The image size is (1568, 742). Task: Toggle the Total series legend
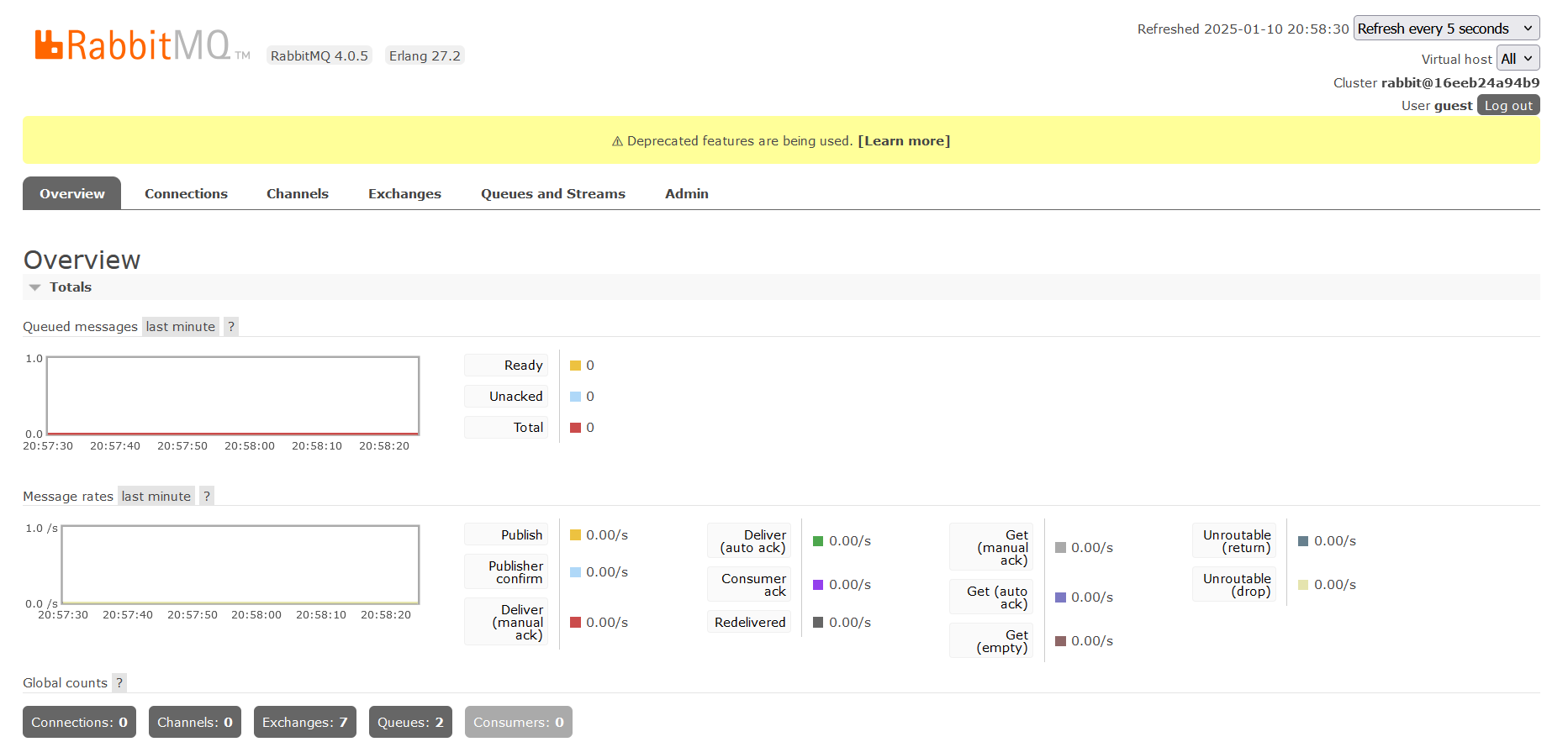coord(507,428)
